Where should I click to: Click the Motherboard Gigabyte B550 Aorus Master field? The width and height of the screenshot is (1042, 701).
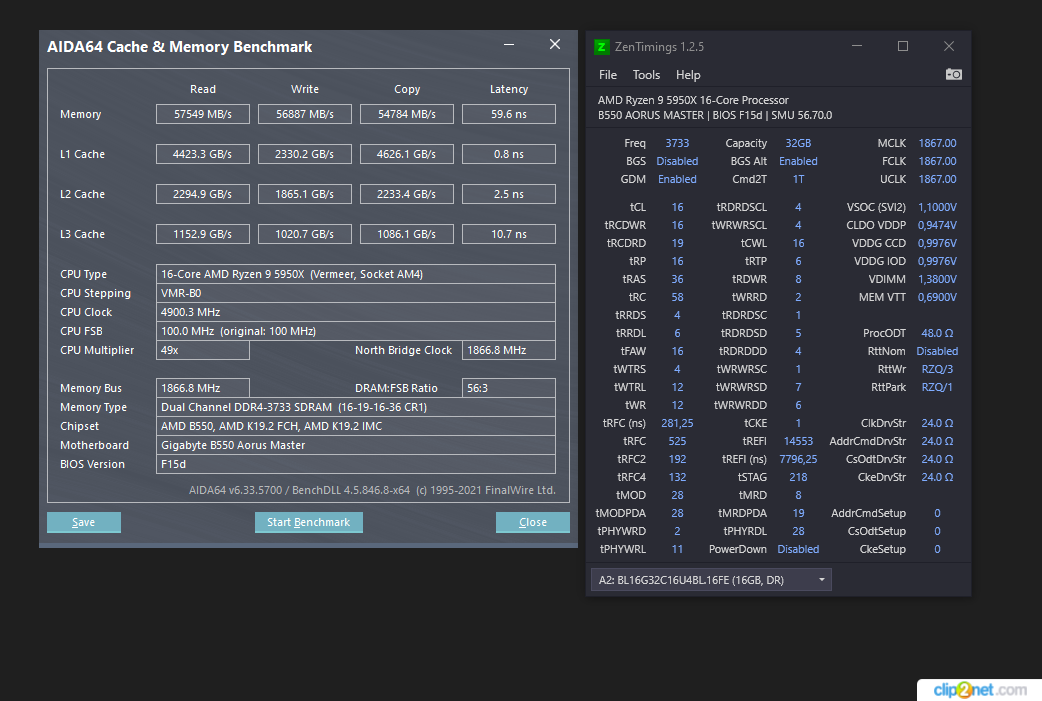point(356,445)
